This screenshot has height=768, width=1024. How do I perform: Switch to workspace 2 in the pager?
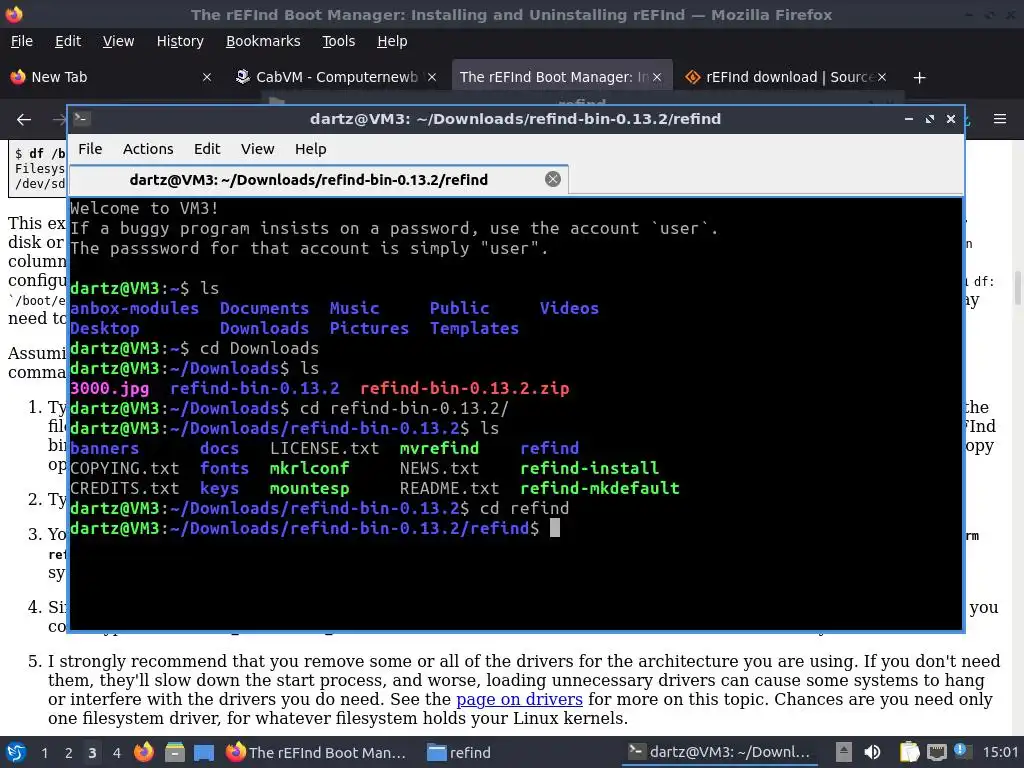69,752
